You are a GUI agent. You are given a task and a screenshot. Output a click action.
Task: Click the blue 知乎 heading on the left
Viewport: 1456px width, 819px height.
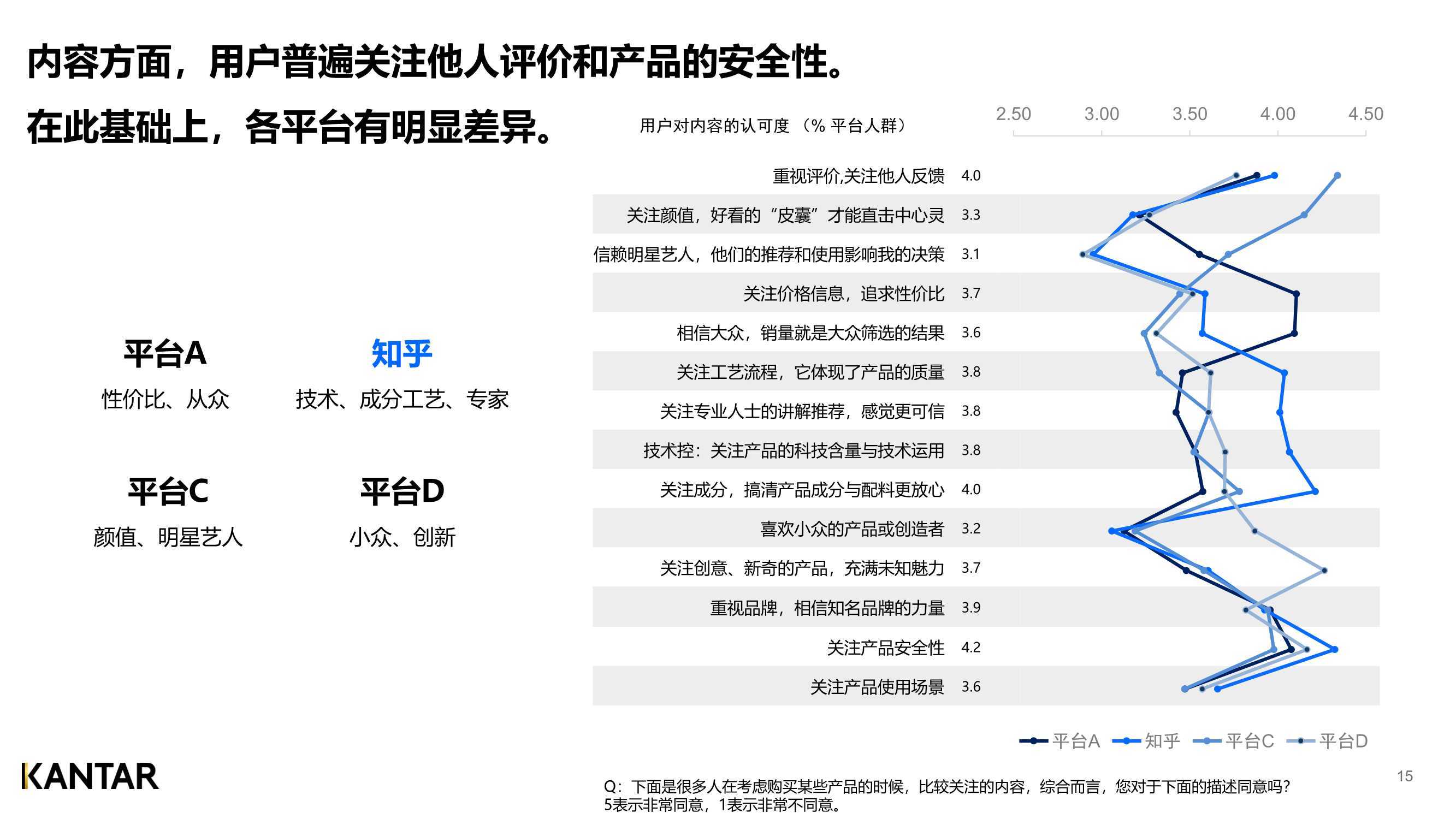tap(402, 353)
